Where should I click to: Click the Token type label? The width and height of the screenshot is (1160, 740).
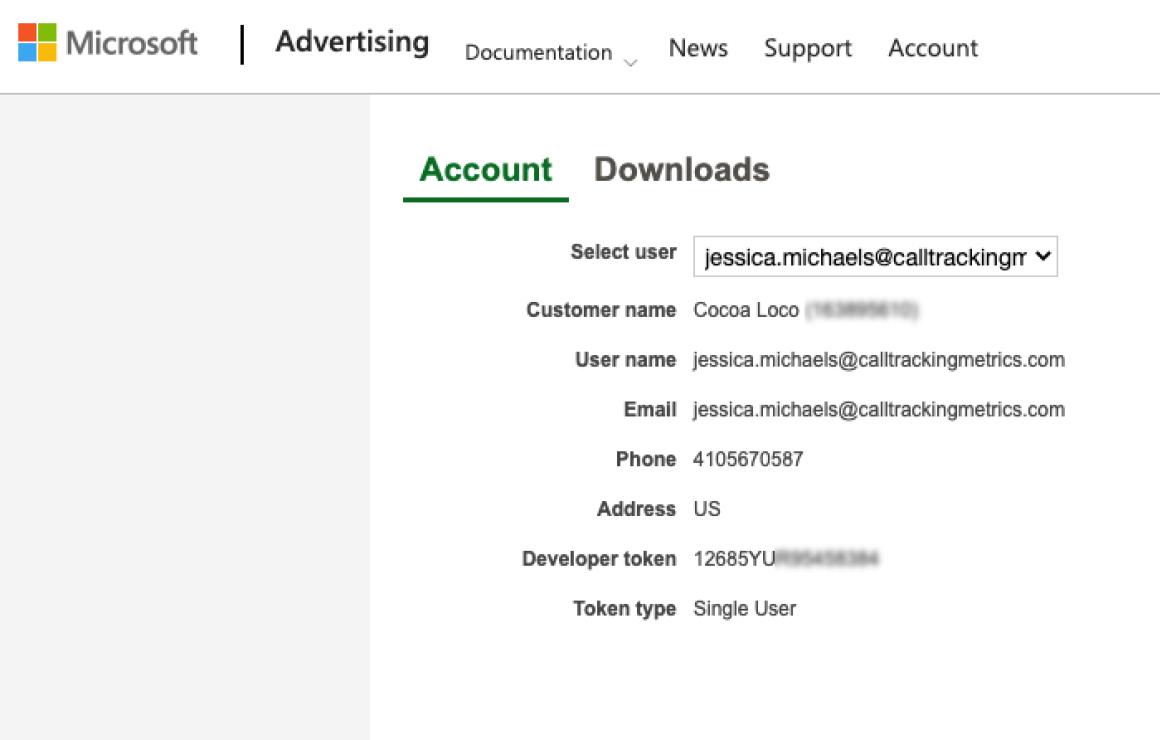pos(624,609)
